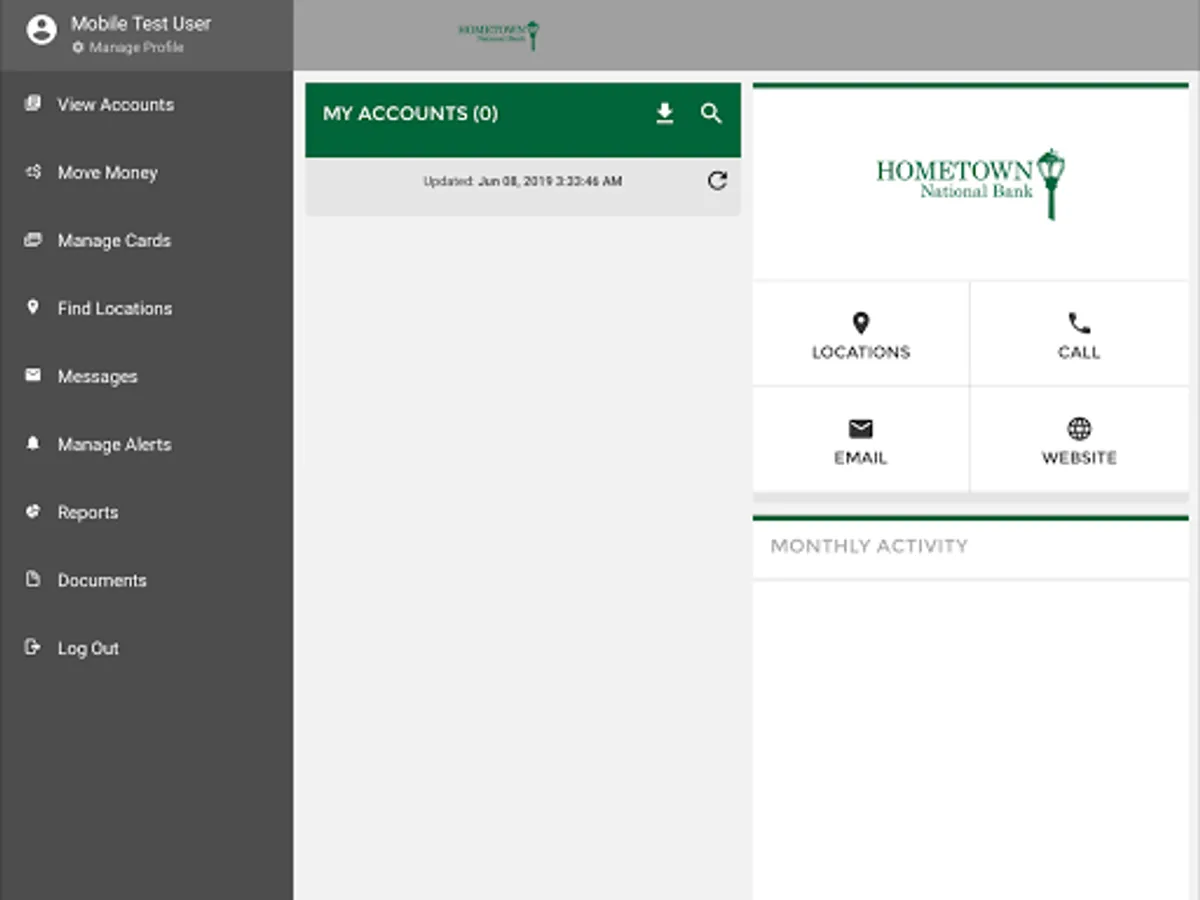Open Documents in sidebar
Viewport: 1200px width, 900px height.
coord(102,581)
